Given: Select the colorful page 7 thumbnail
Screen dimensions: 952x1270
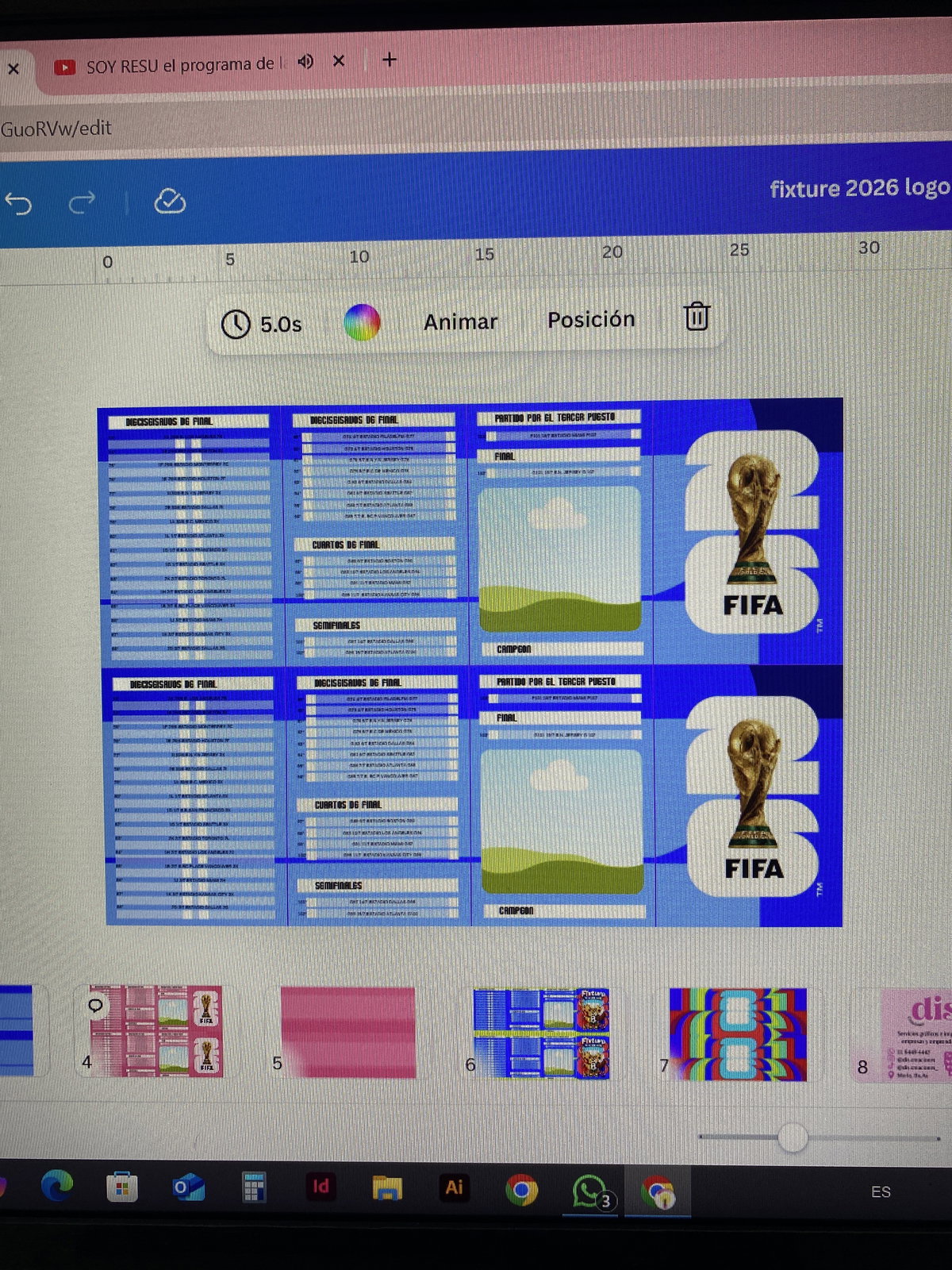Looking at the screenshot, I should pos(738,1034).
